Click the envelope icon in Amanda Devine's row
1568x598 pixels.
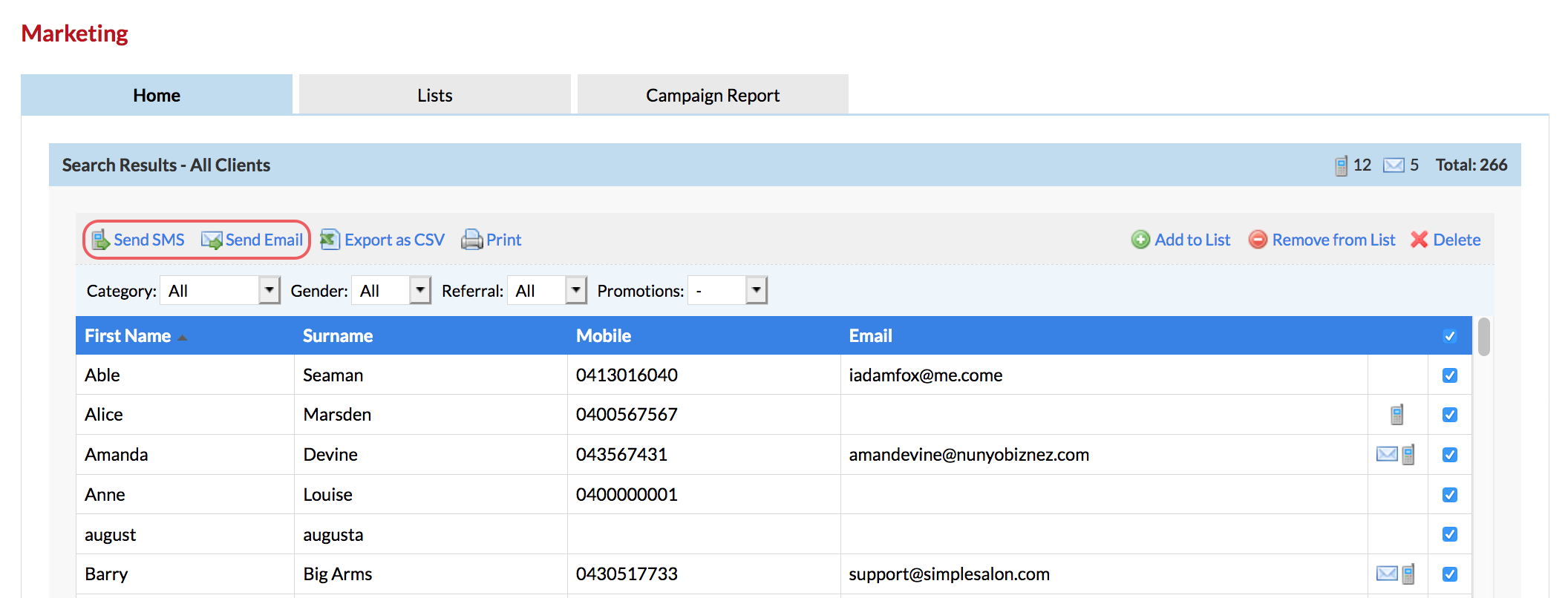(1386, 454)
